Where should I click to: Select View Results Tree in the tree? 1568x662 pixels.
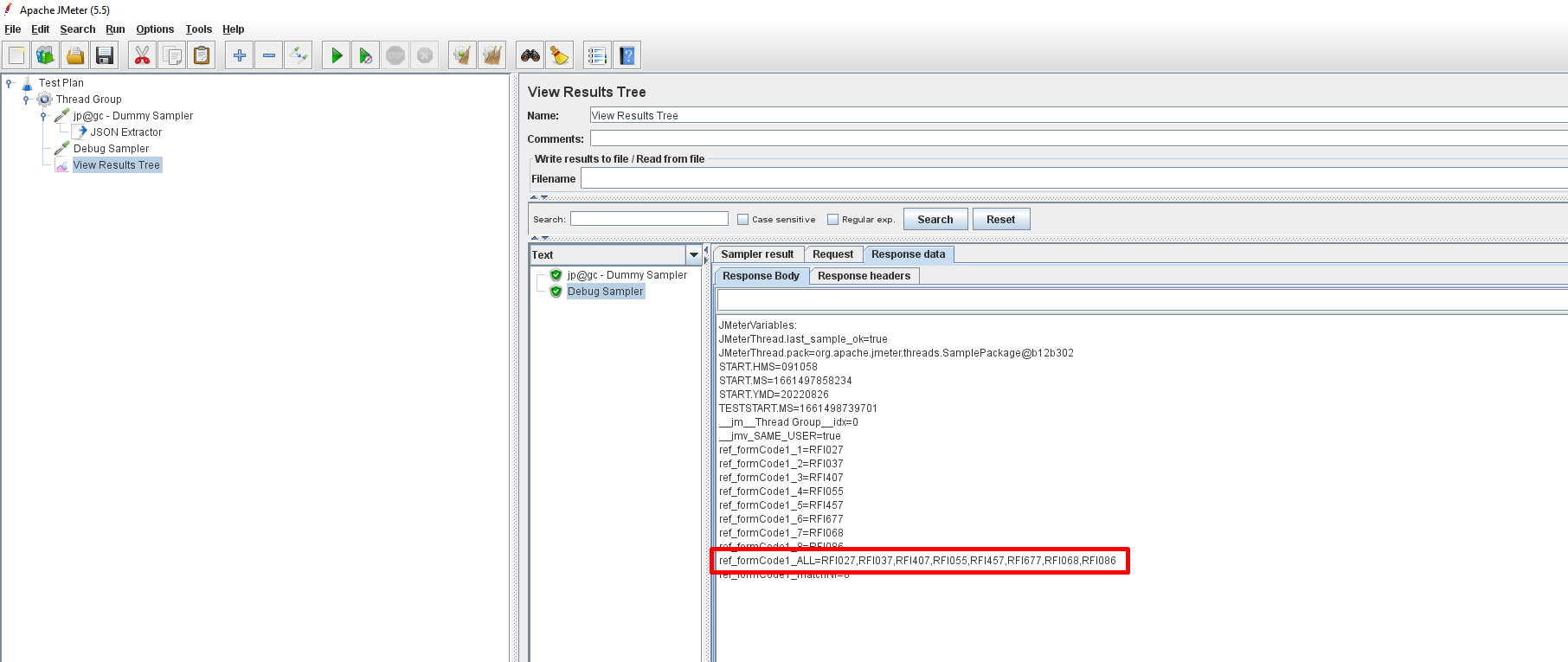click(x=117, y=165)
